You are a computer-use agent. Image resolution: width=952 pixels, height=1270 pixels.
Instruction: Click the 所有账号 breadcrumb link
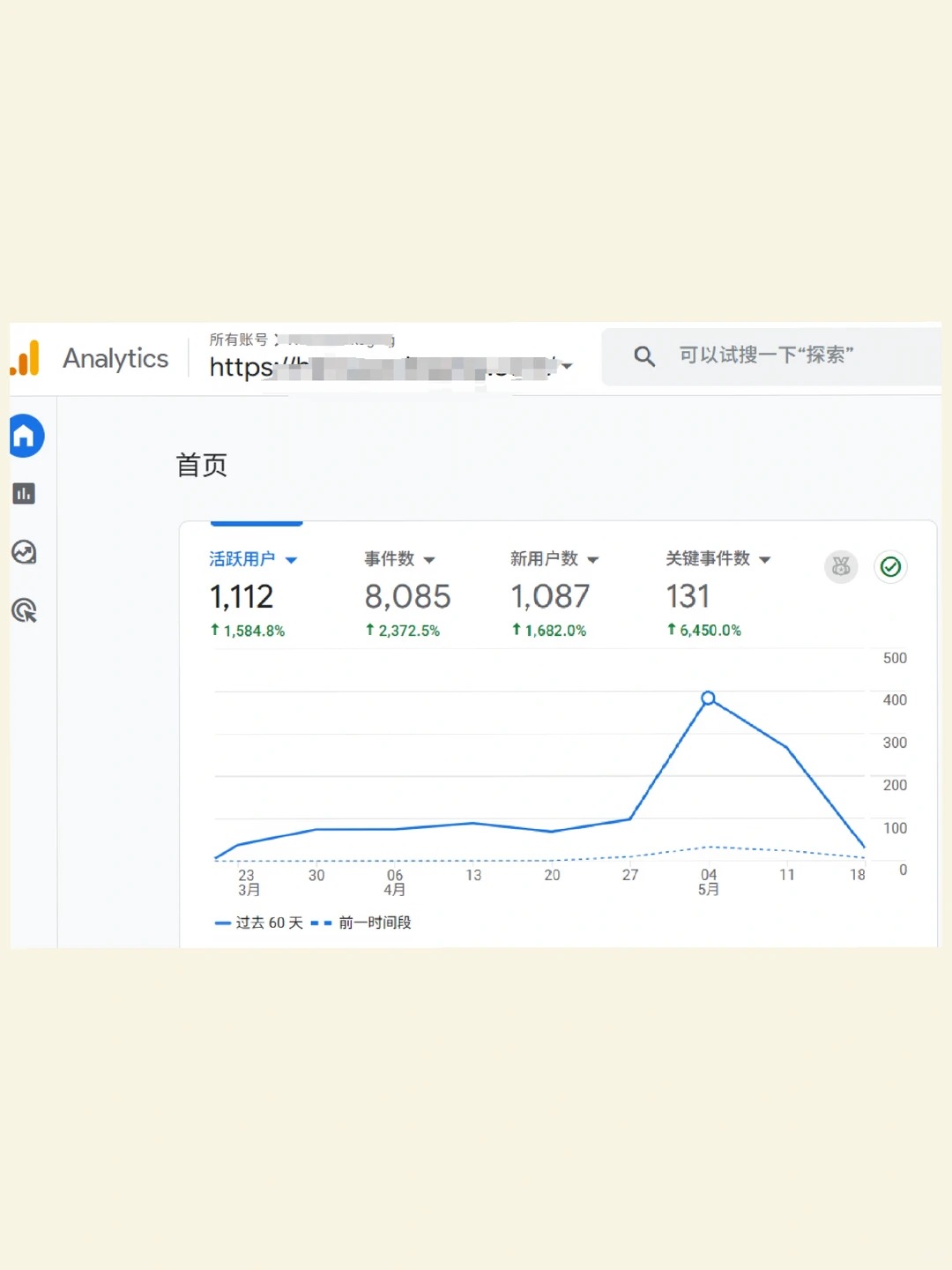coord(238,340)
